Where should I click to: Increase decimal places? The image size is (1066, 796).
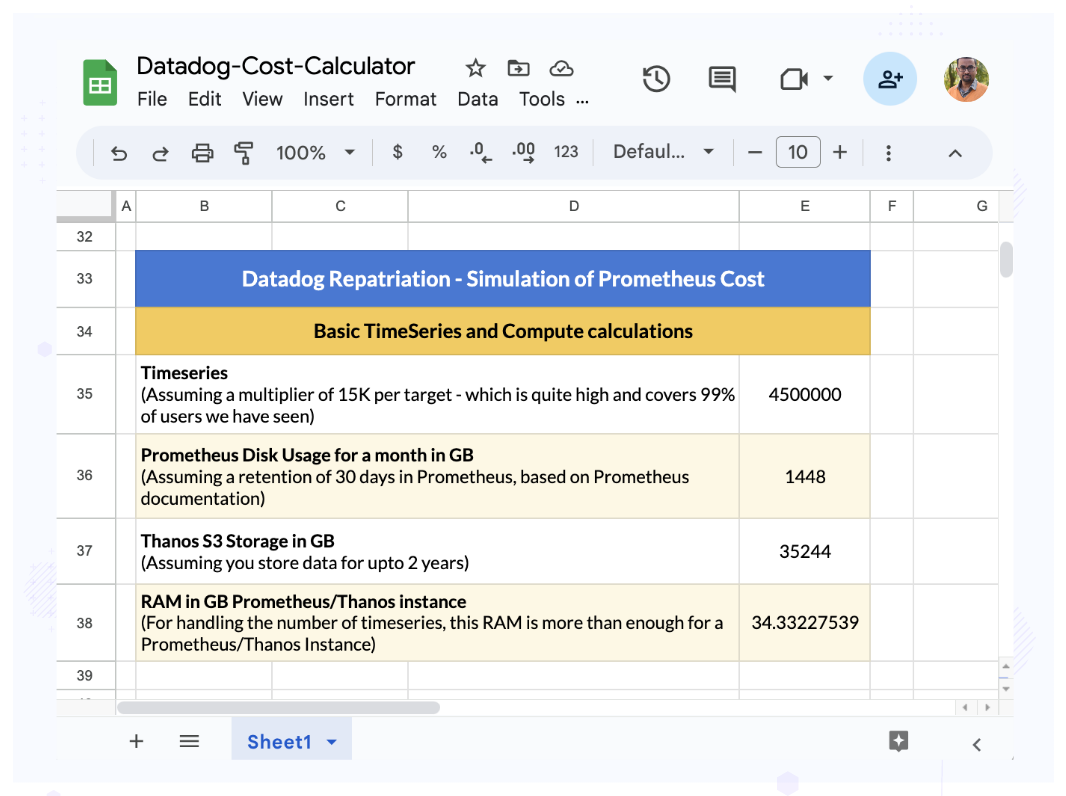(523, 152)
